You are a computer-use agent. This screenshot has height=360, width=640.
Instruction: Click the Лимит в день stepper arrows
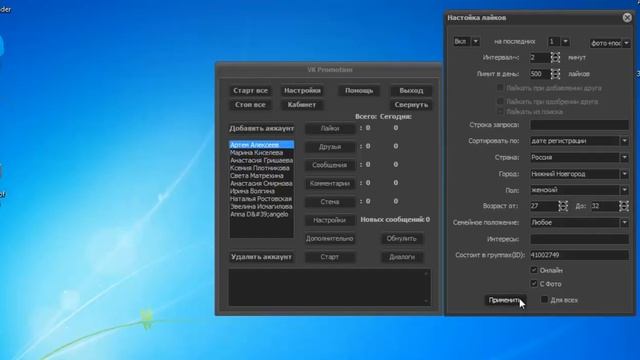point(555,74)
